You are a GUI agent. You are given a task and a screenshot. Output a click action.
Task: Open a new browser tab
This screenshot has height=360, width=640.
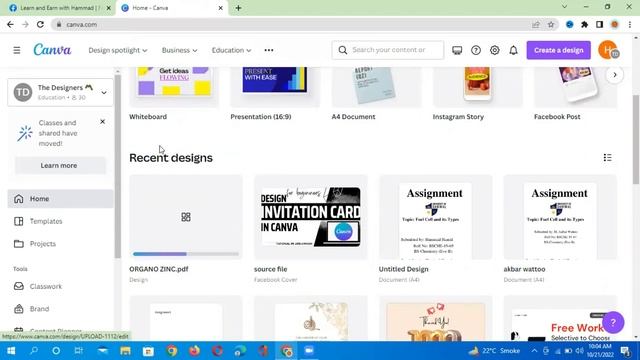click(238, 8)
